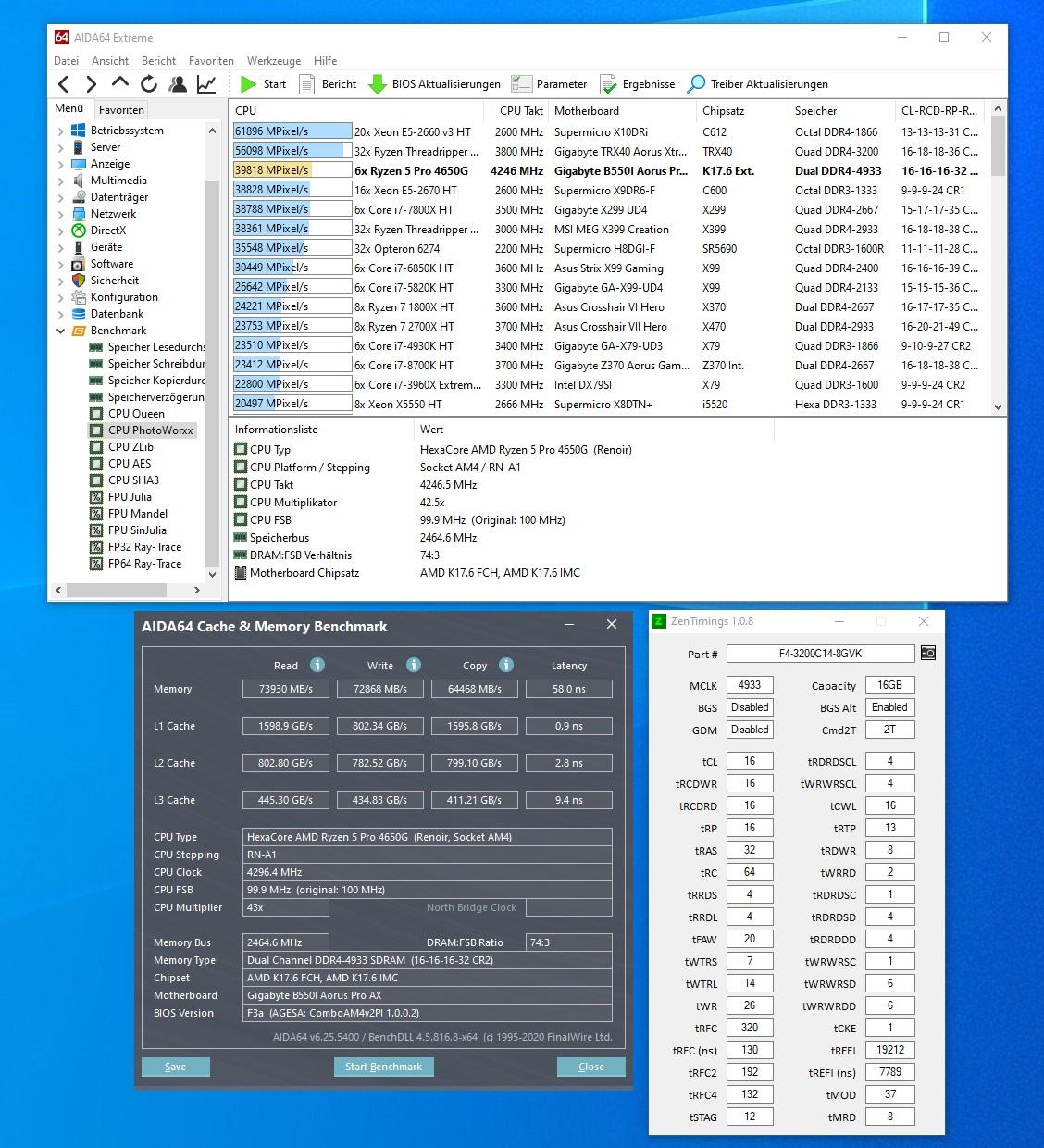Viewport: 1044px width, 1148px height.
Task: Open BIOS Aktualisierungen from toolbar
Action: (434, 84)
